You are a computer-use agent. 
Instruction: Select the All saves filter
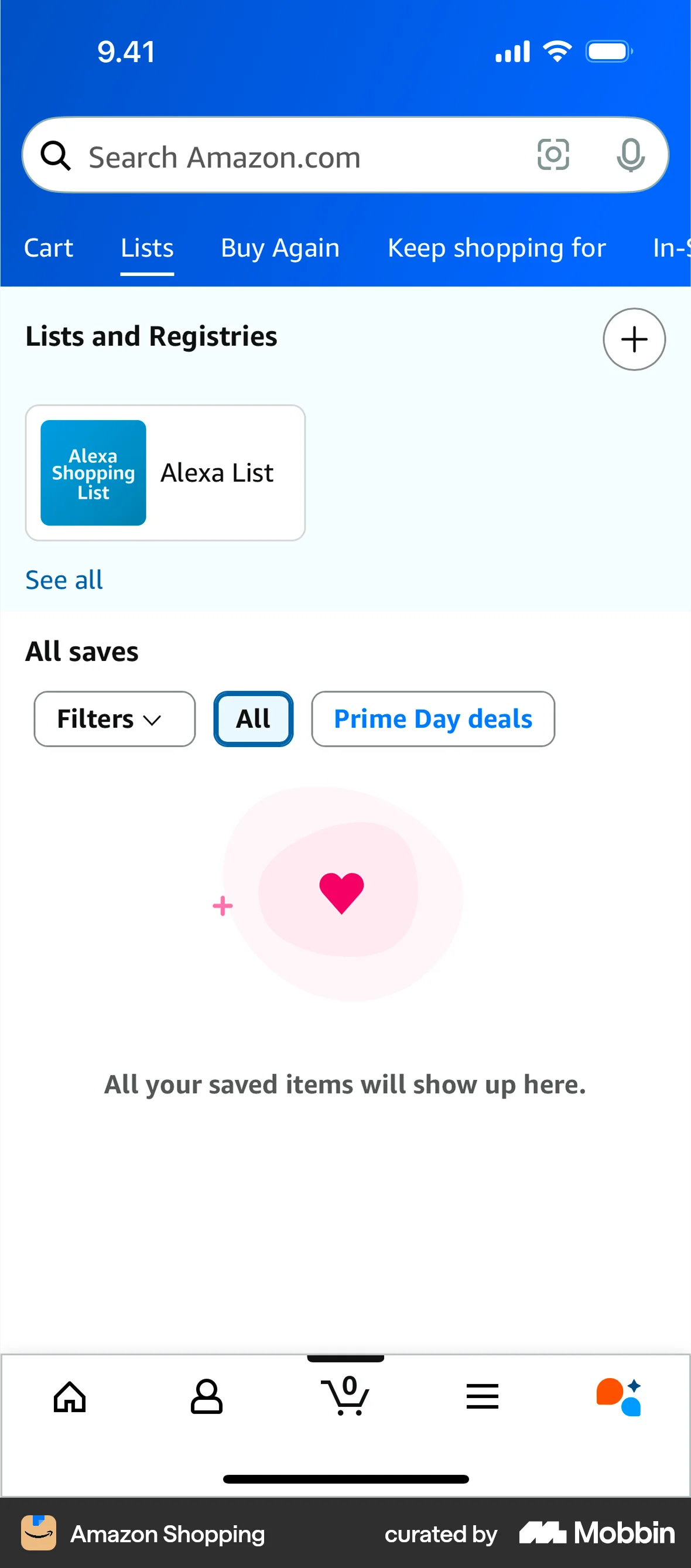(252, 719)
